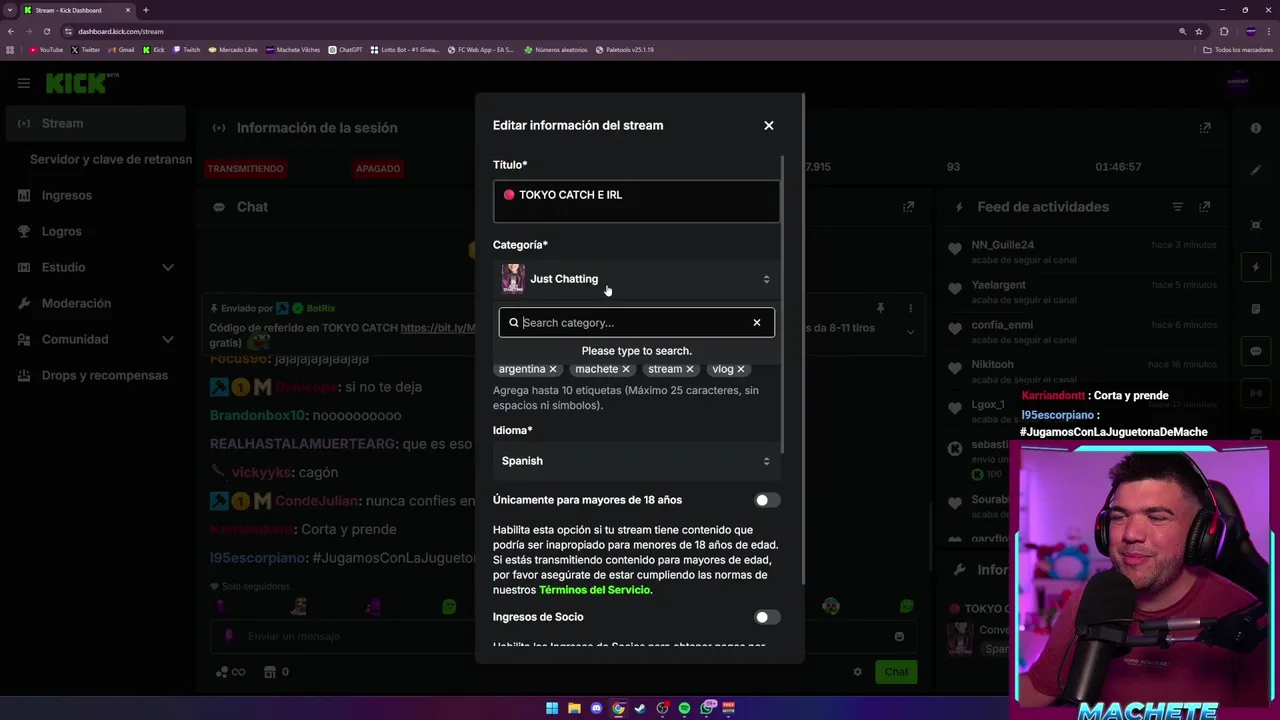Open the hamburger sidebar menu

point(24,83)
